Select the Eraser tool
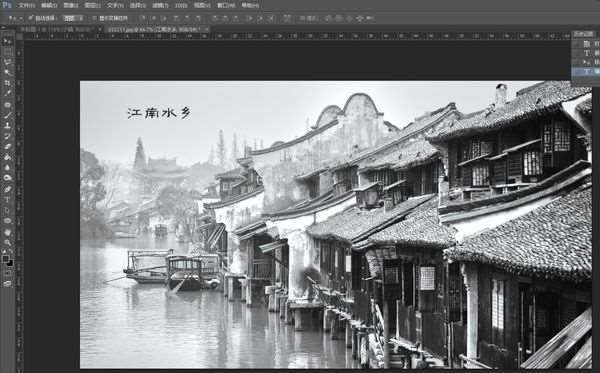The width and height of the screenshot is (600, 373). [7, 146]
